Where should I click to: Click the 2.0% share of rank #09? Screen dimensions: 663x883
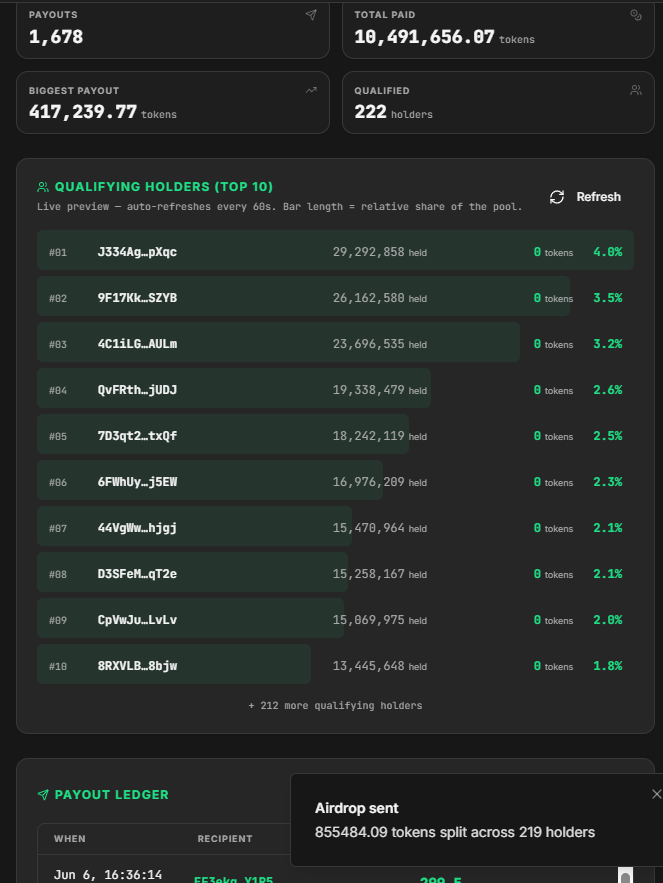pos(608,620)
